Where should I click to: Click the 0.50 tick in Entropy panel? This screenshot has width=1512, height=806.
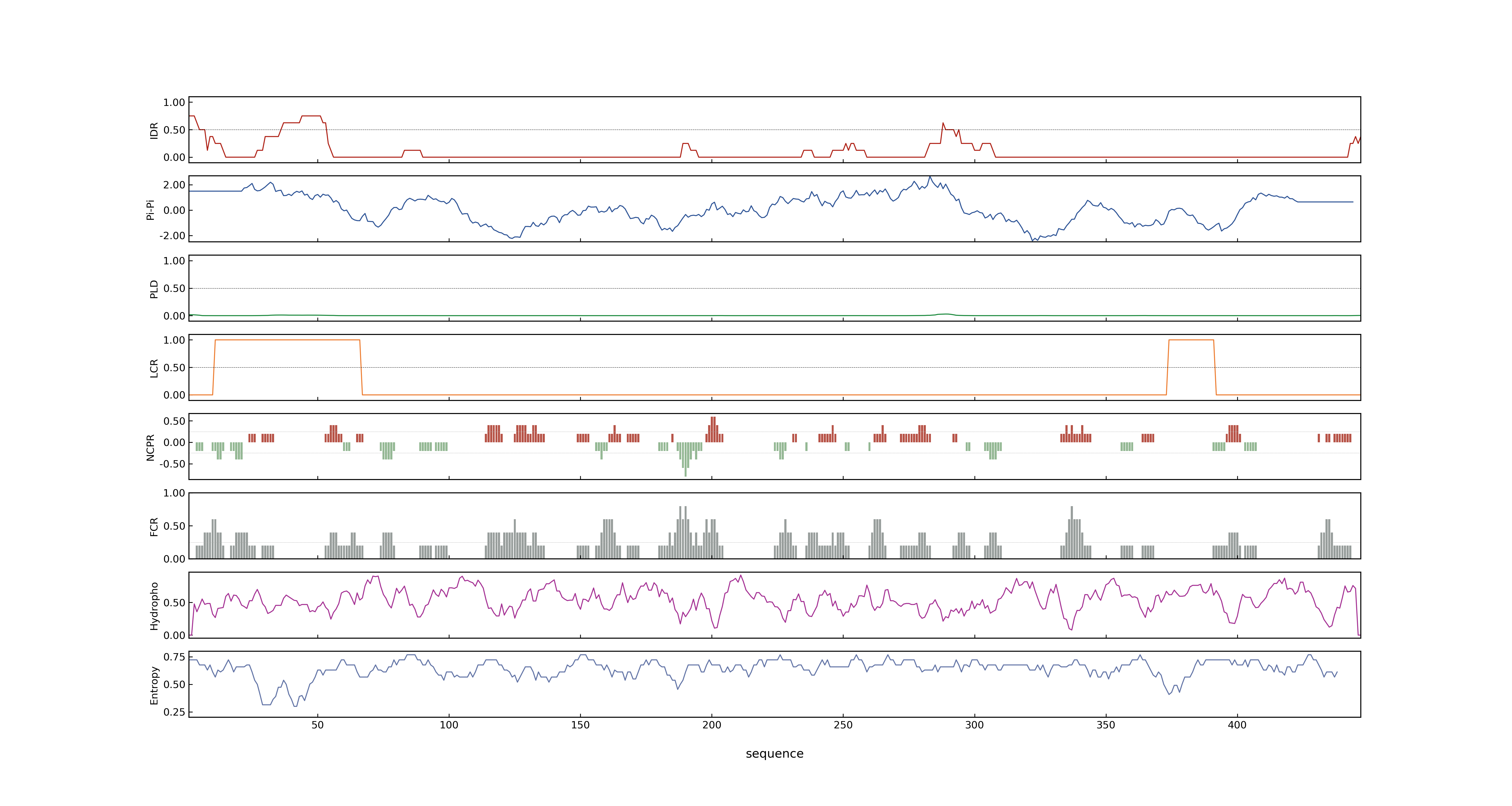click(x=174, y=685)
